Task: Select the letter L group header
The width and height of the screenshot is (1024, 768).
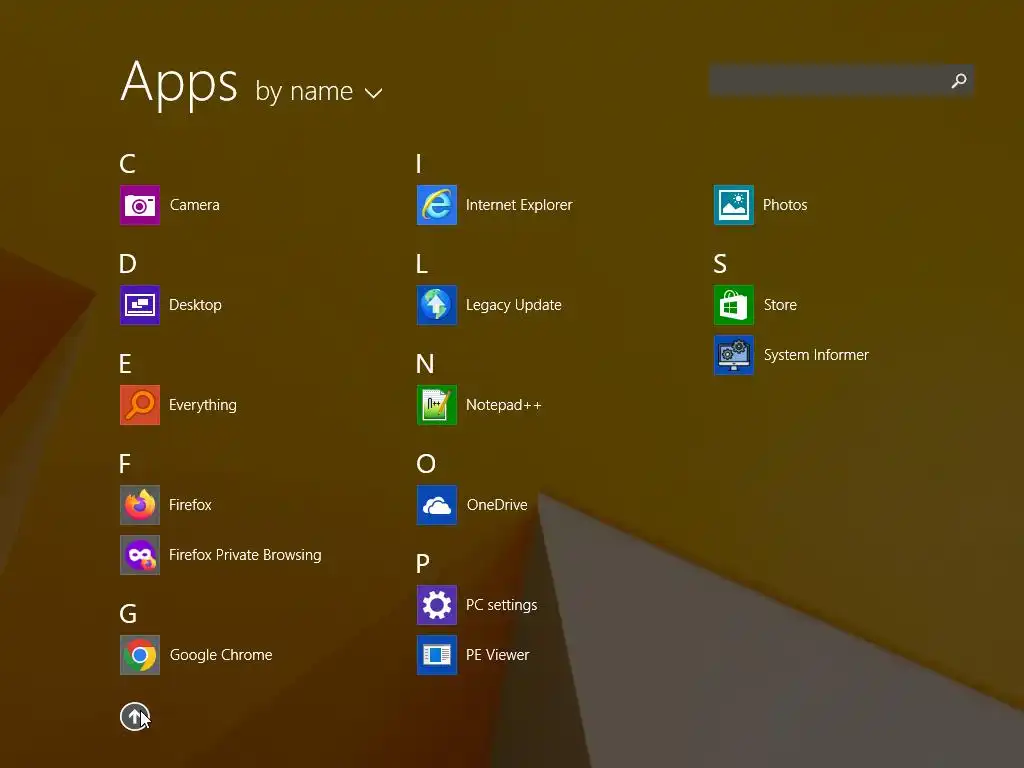Action: pyautogui.click(x=422, y=264)
